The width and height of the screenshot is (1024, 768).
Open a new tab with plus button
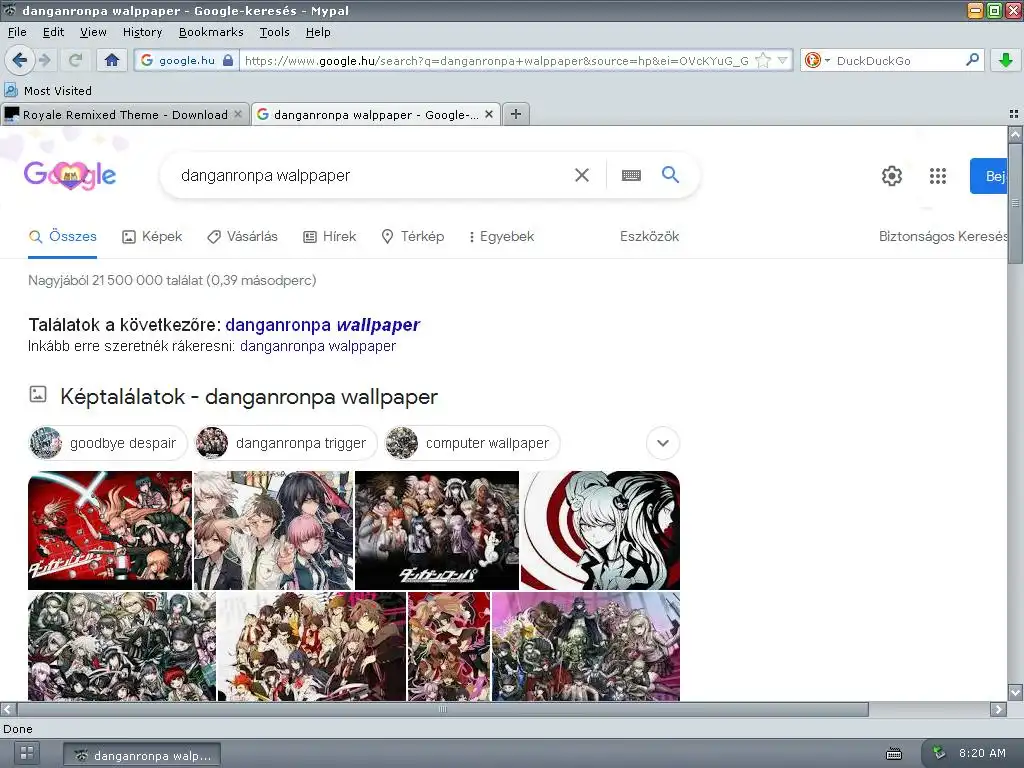pos(516,114)
